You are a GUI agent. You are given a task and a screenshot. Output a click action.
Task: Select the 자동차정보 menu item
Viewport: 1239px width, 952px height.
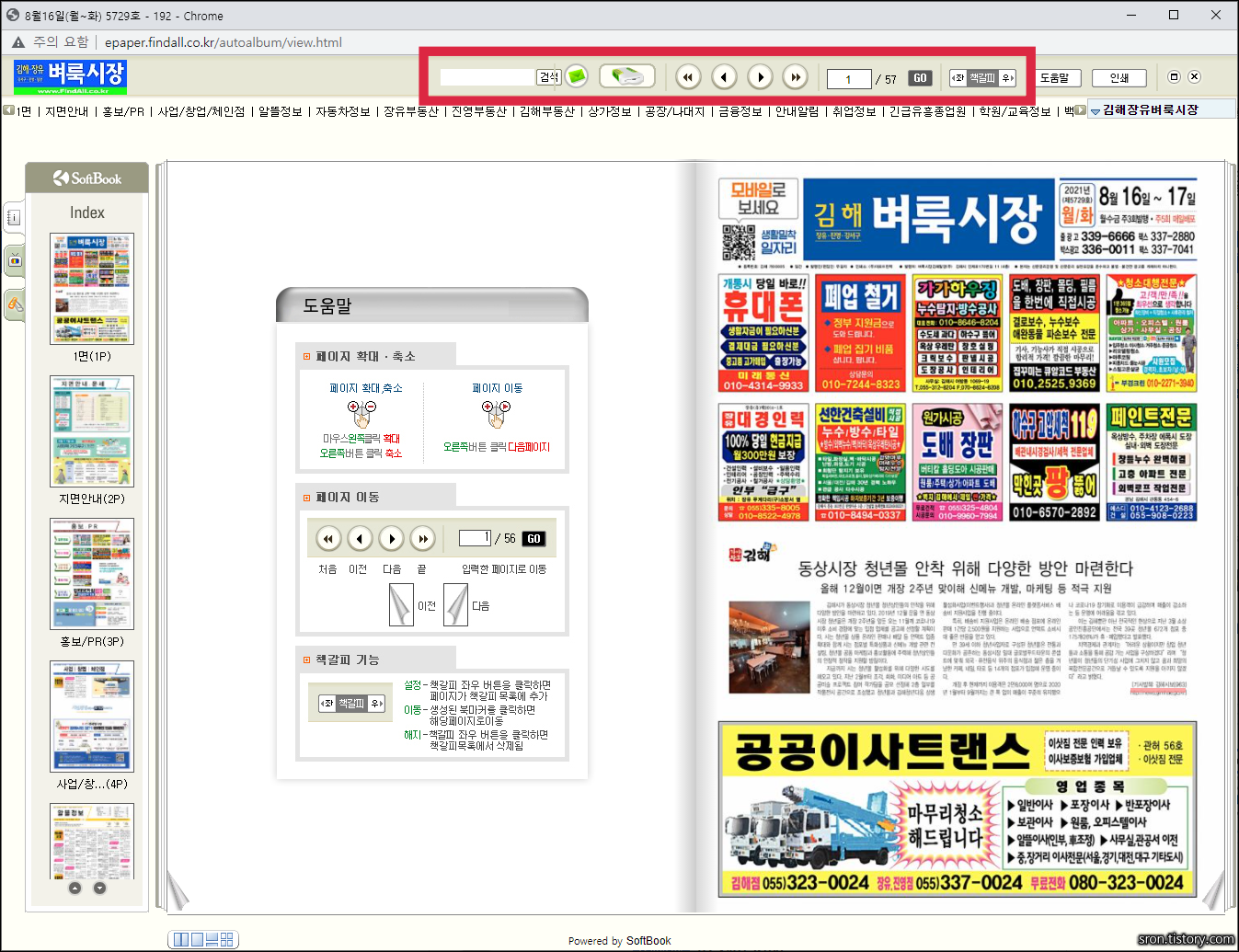(x=343, y=111)
